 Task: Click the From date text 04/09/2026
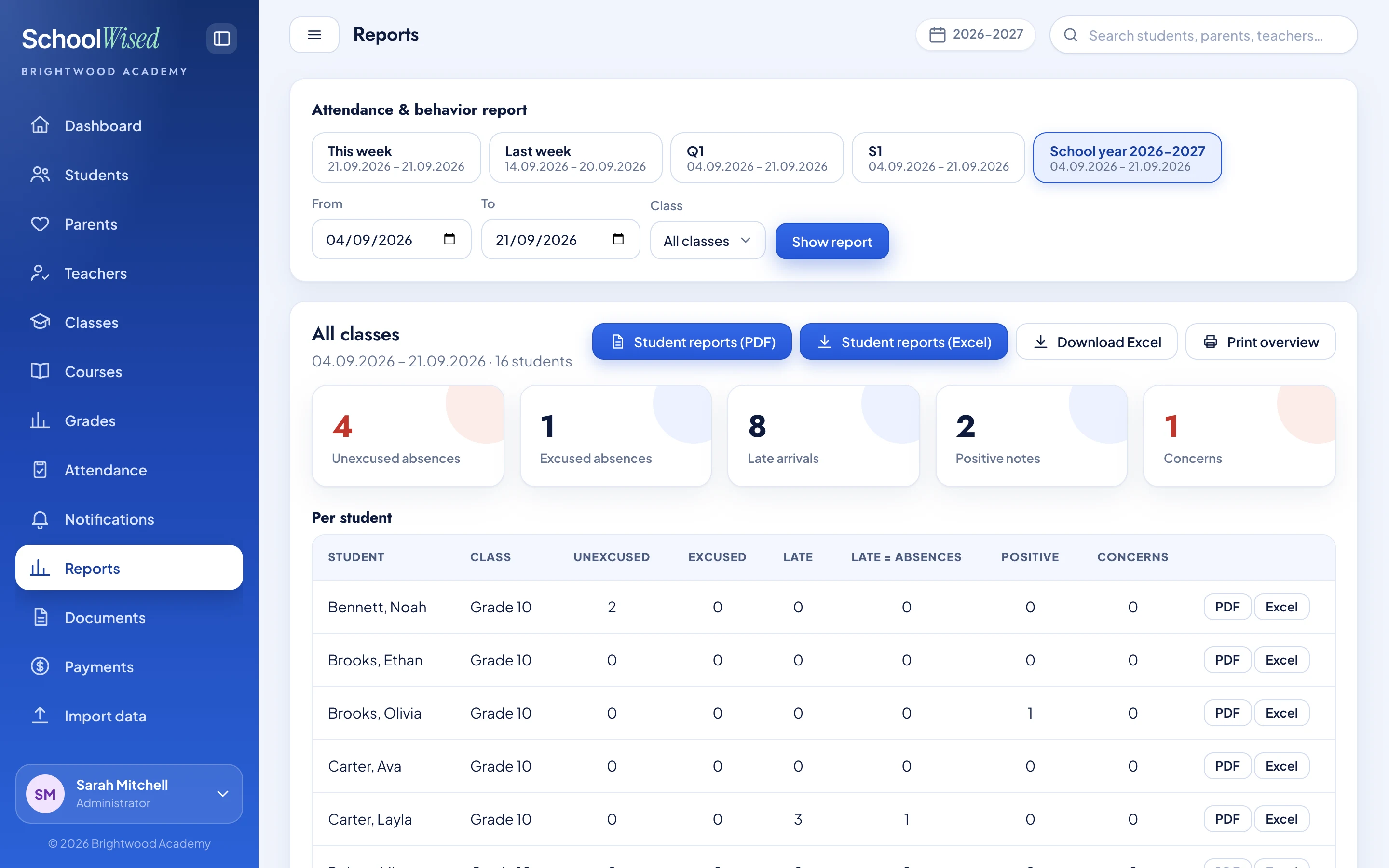pyautogui.click(x=369, y=240)
